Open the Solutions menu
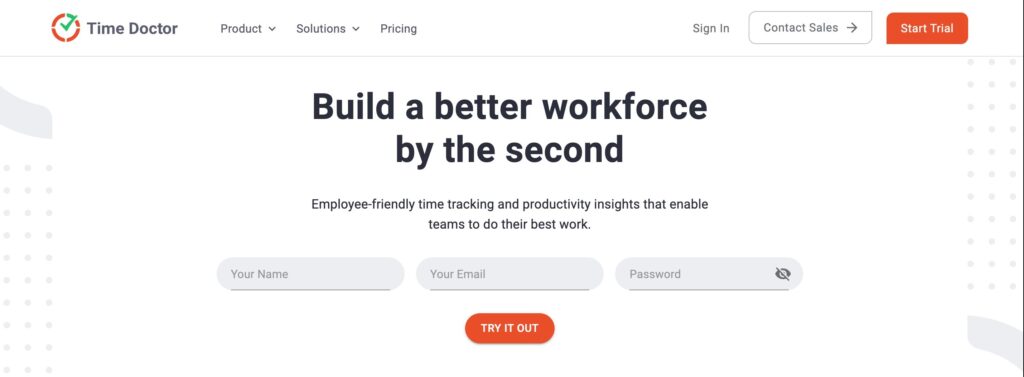This screenshot has width=1024, height=377. click(x=328, y=29)
